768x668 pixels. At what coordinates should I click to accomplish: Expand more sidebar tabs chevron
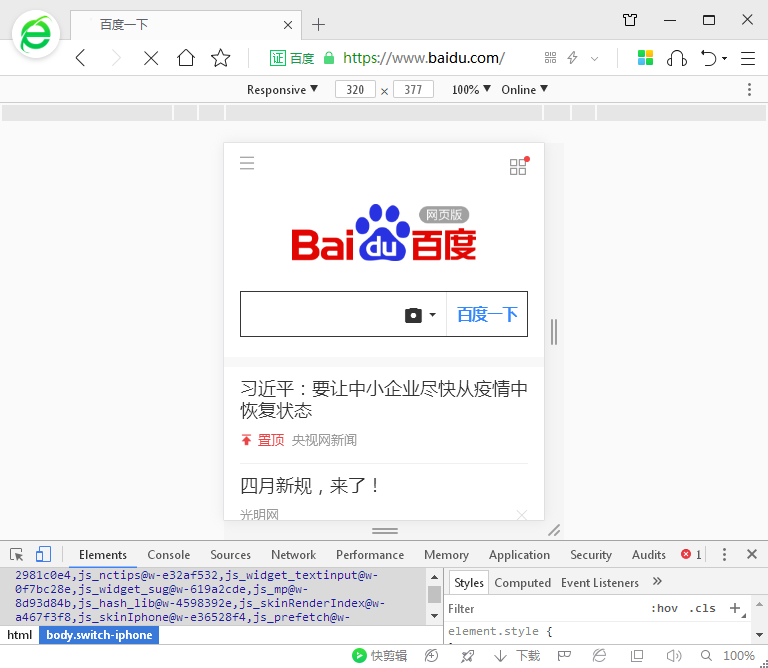(x=657, y=582)
